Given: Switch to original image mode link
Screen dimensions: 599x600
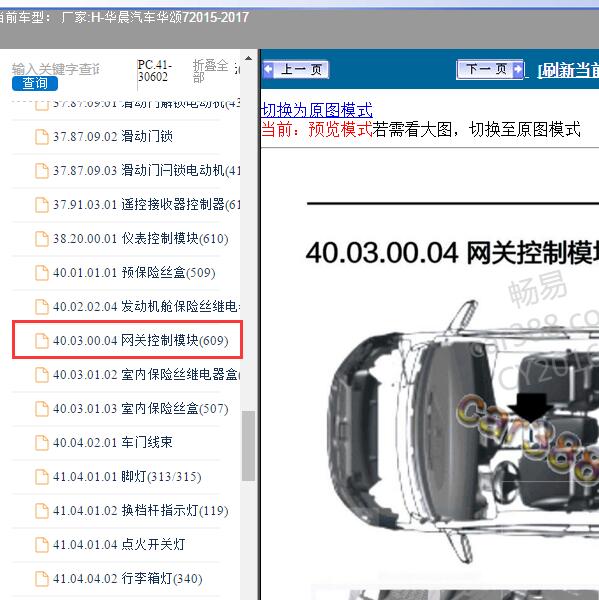Looking at the screenshot, I should (x=317, y=110).
